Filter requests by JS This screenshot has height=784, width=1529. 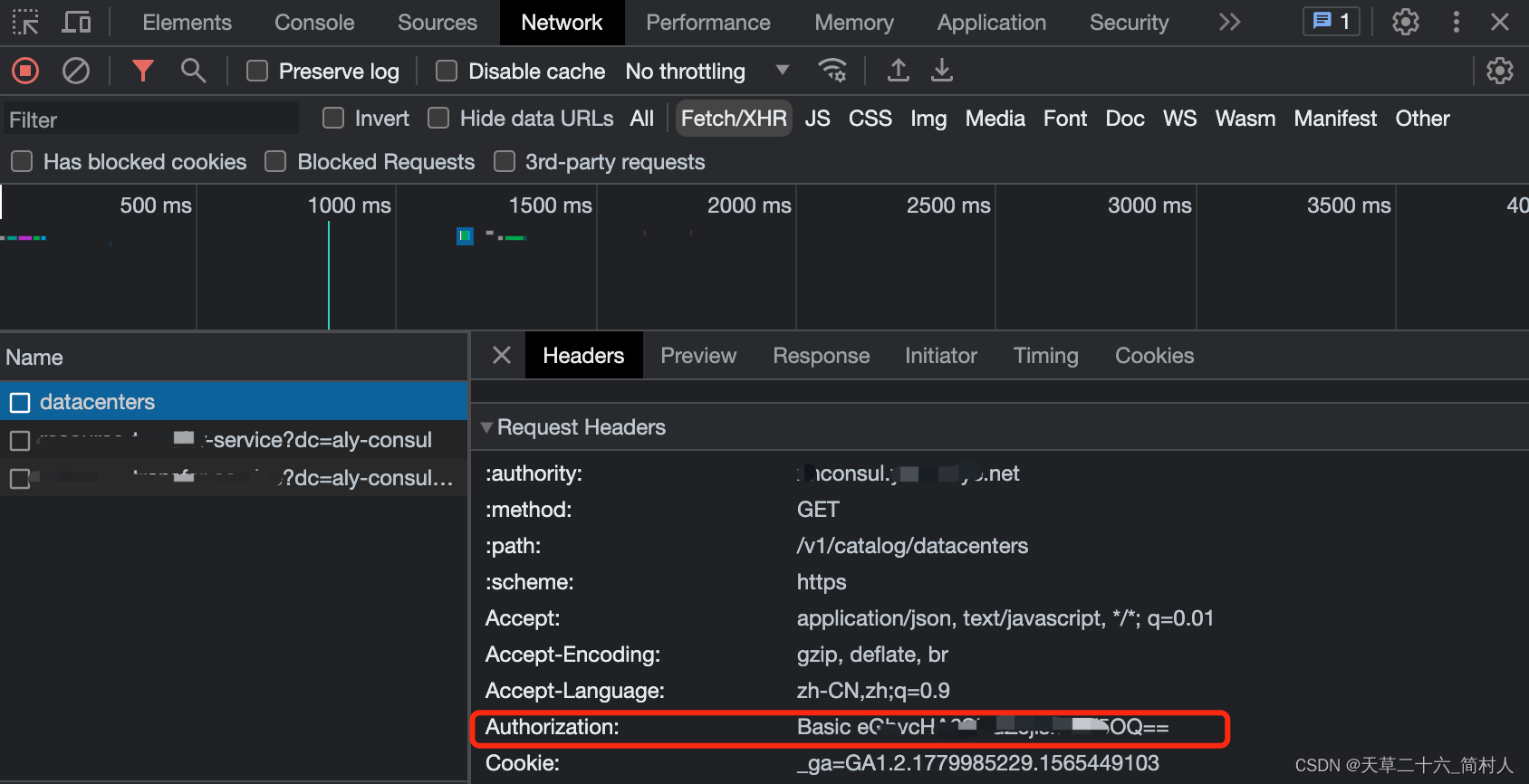pyautogui.click(x=818, y=118)
